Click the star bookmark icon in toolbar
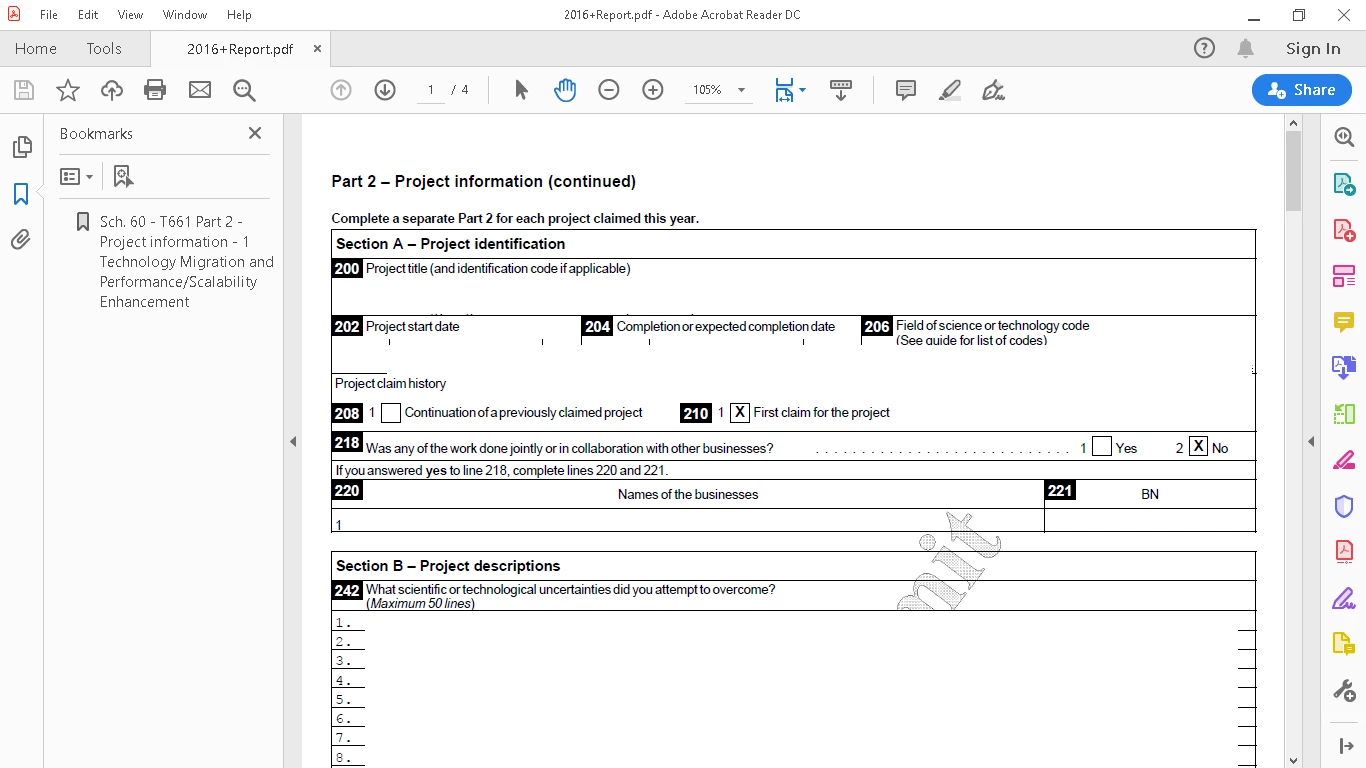The height and width of the screenshot is (768, 1366). pyautogui.click(x=68, y=91)
